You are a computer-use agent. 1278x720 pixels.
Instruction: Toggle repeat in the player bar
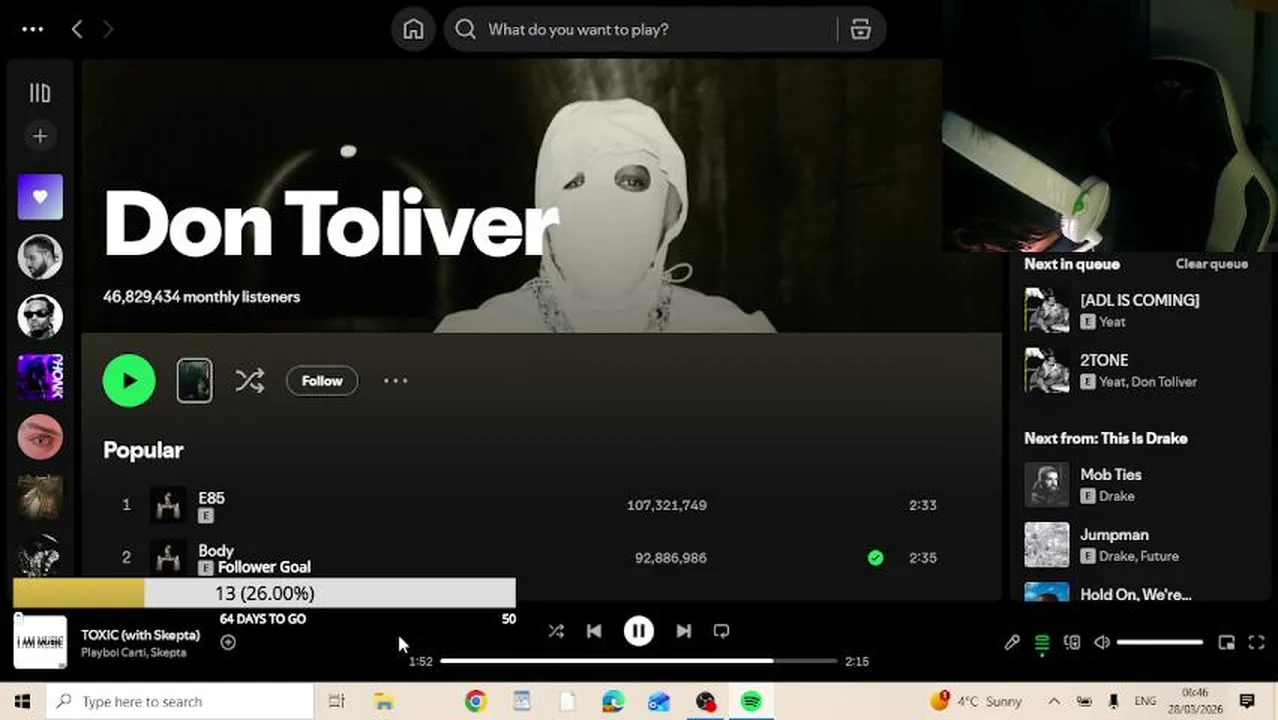[x=721, y=631]
